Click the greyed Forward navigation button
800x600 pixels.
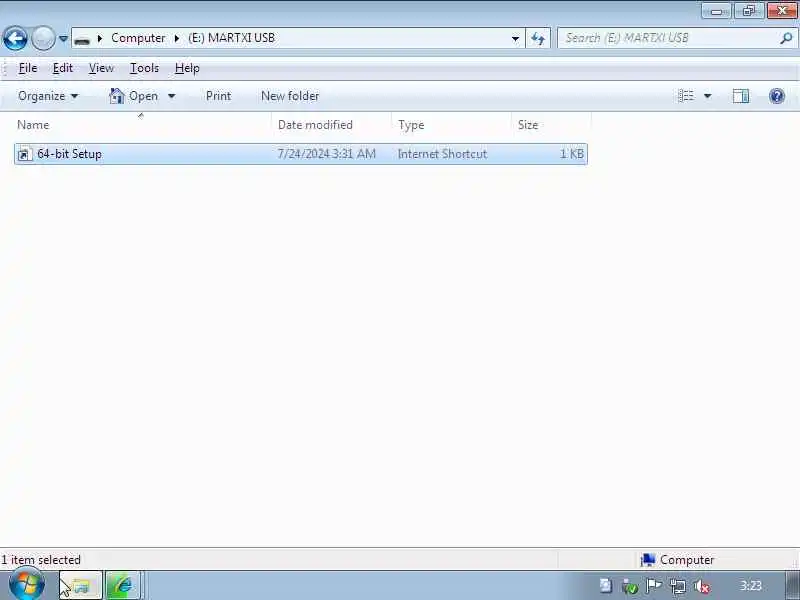[43, 38]
